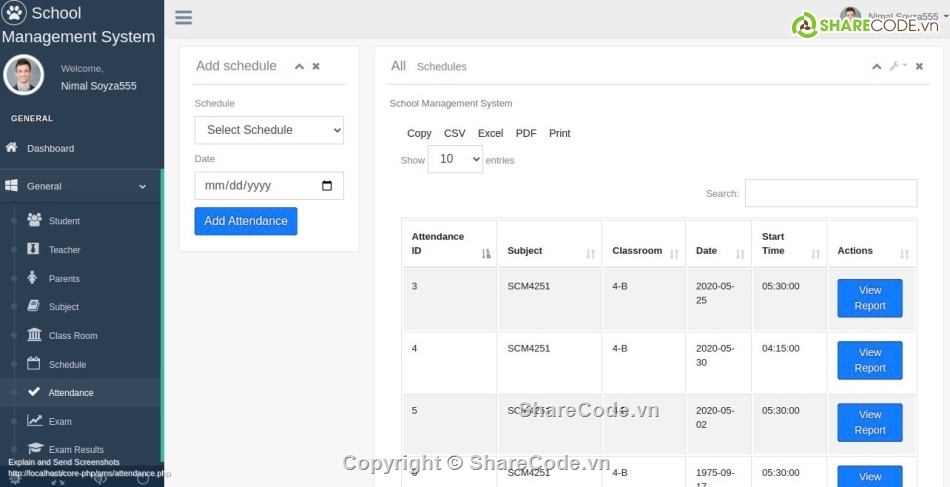Change the show entries count dropdown
Screen dimensions: 950x487
[x=455, y=159]
